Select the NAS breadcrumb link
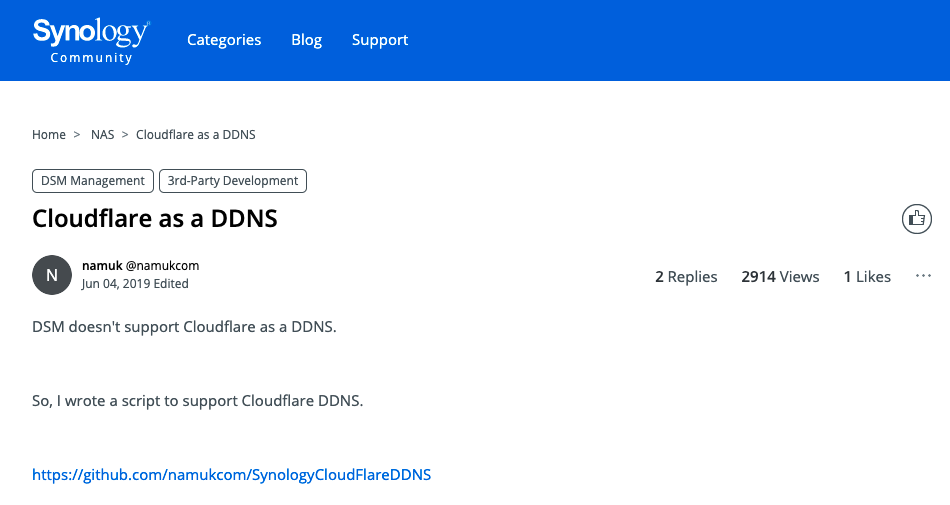Screen dimensions: 950x505 click(103, 134)
